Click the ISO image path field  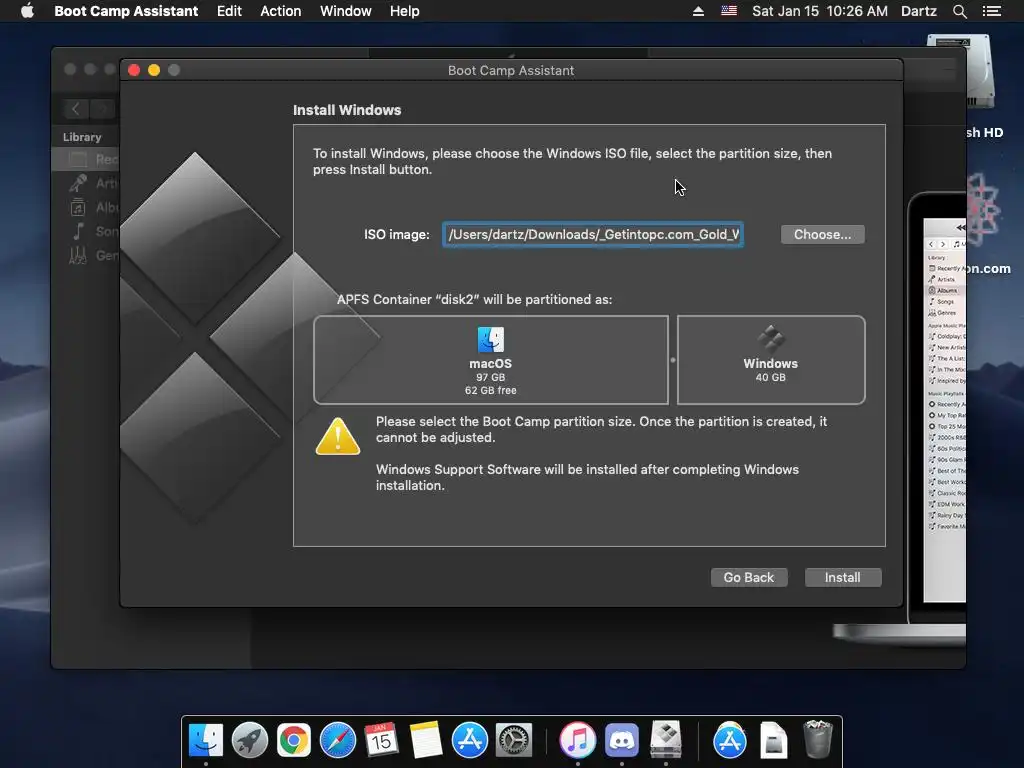(x=593, y=234)
